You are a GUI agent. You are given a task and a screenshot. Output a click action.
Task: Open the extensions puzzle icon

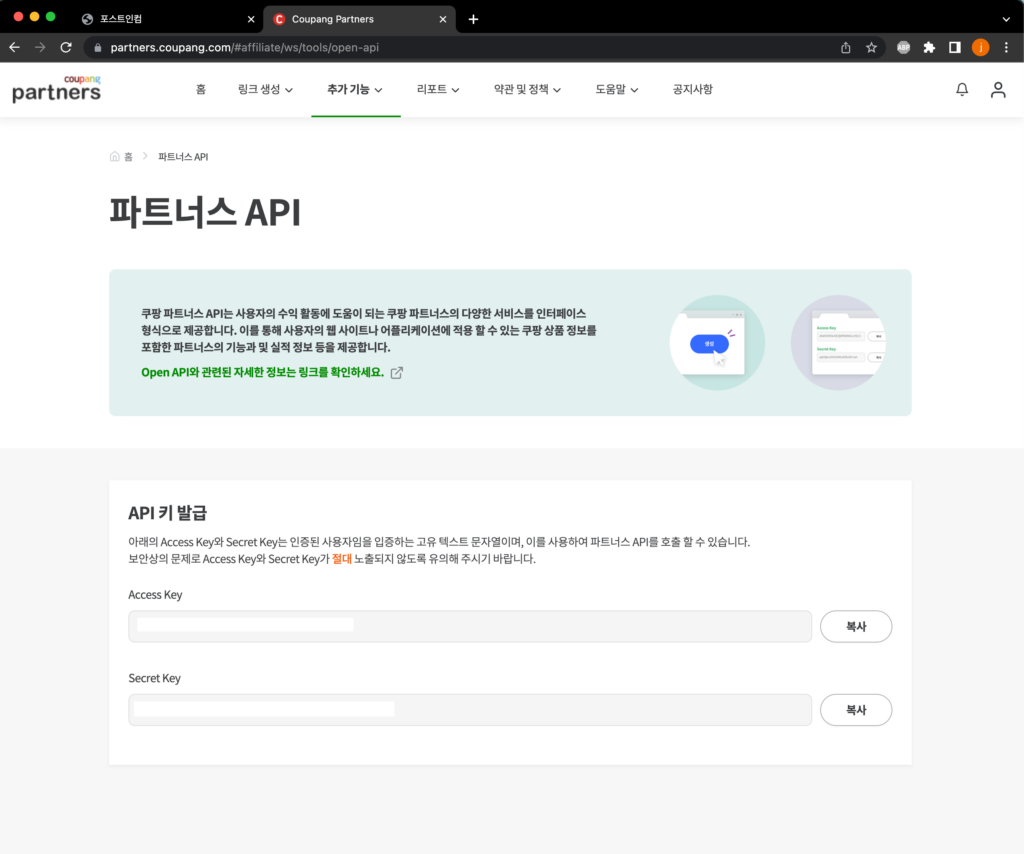(x=929, y=48)
